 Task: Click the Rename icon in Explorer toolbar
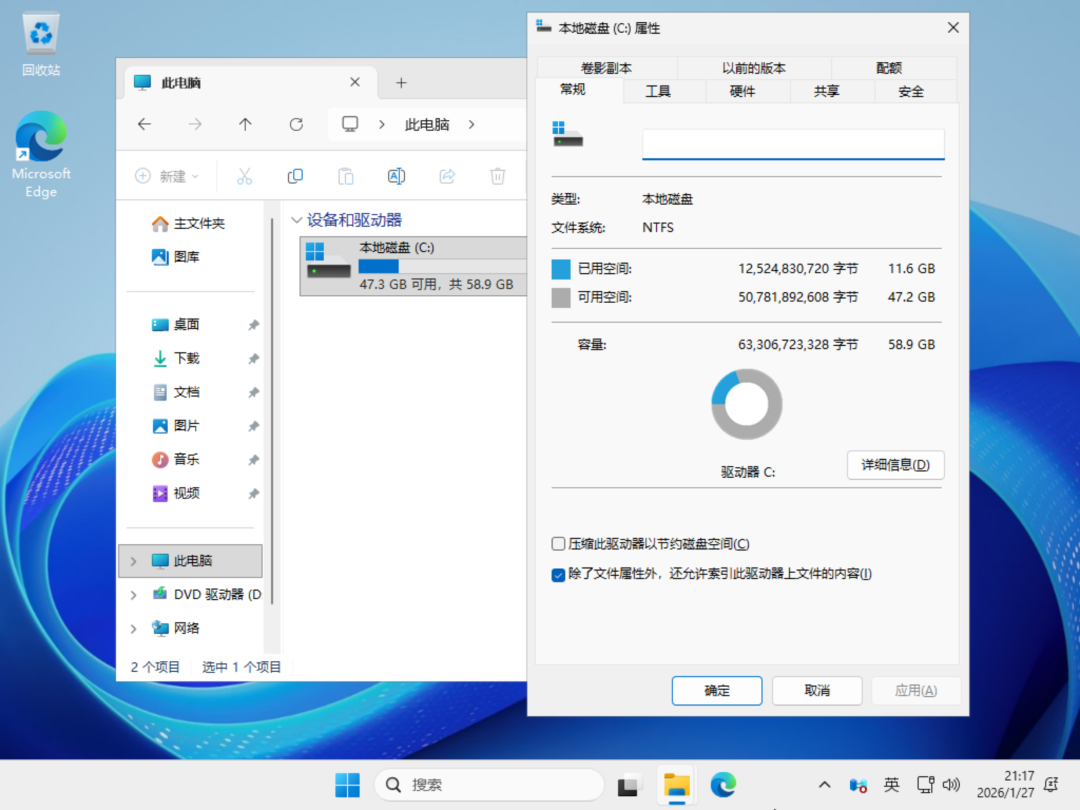coord(396,176)
